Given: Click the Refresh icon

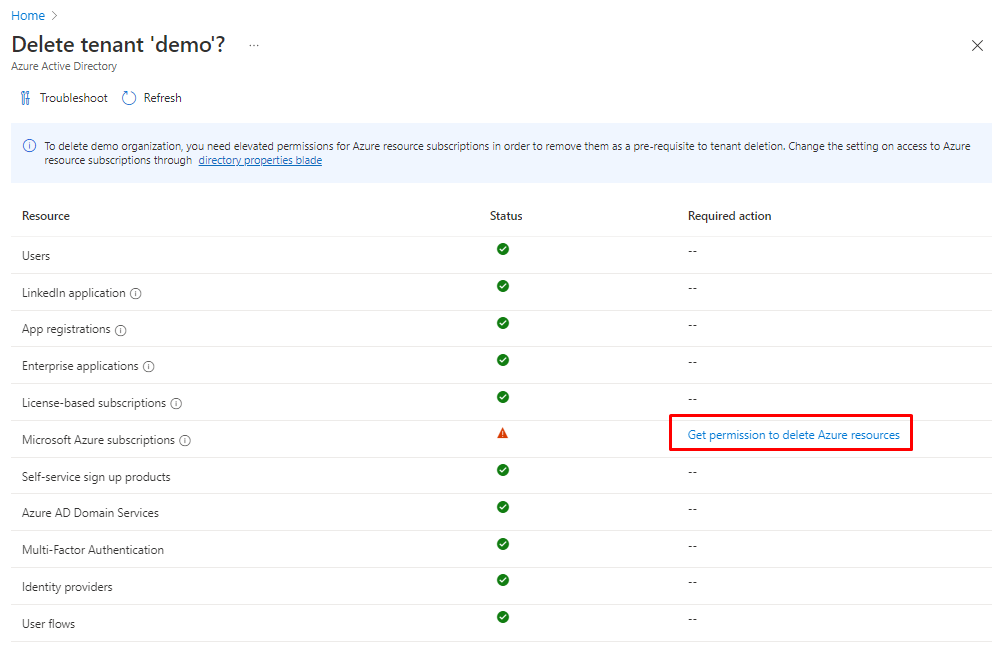Looking at the screenshot, I should (129, 98).
